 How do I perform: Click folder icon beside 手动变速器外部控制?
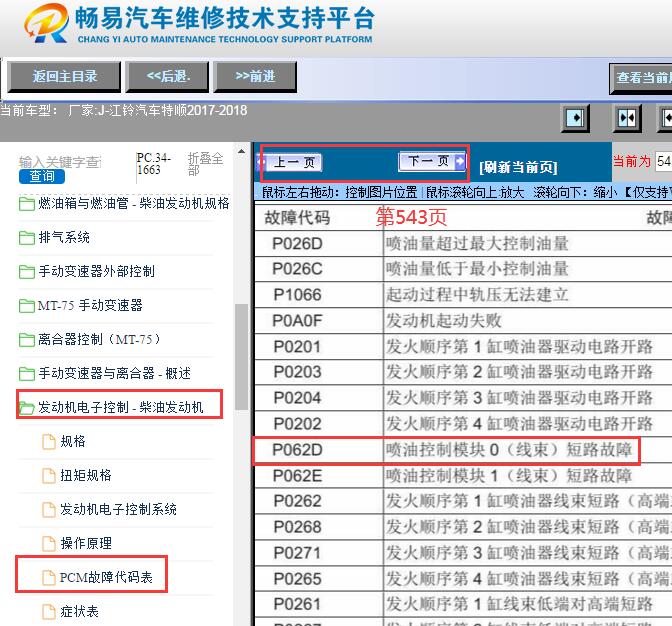click(27, 272)
